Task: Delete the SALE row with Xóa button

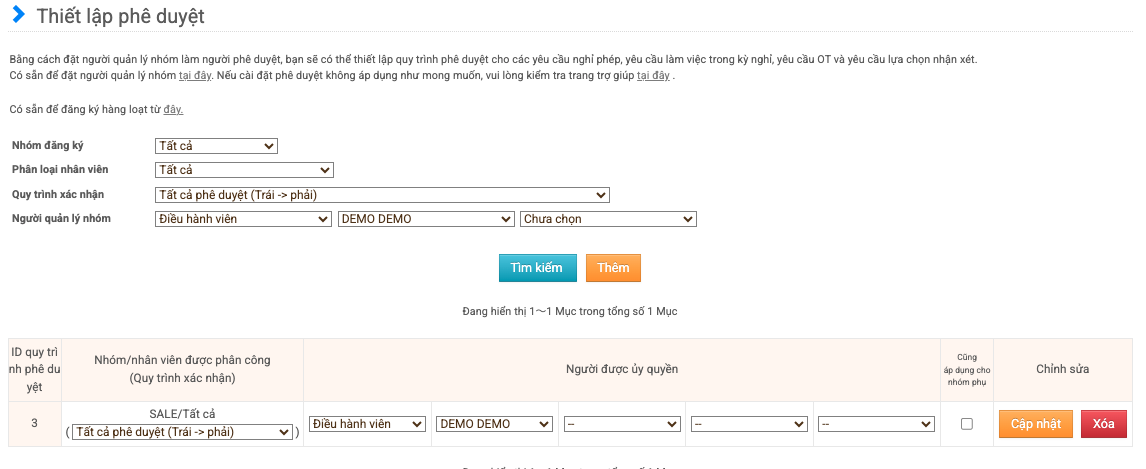Action: pyautogui.click(x=1103, y=424)
